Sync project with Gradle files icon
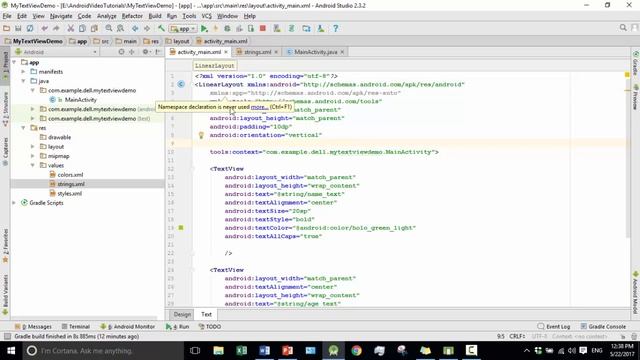This screenshot has height=360, width=640. tap(291, 29)
